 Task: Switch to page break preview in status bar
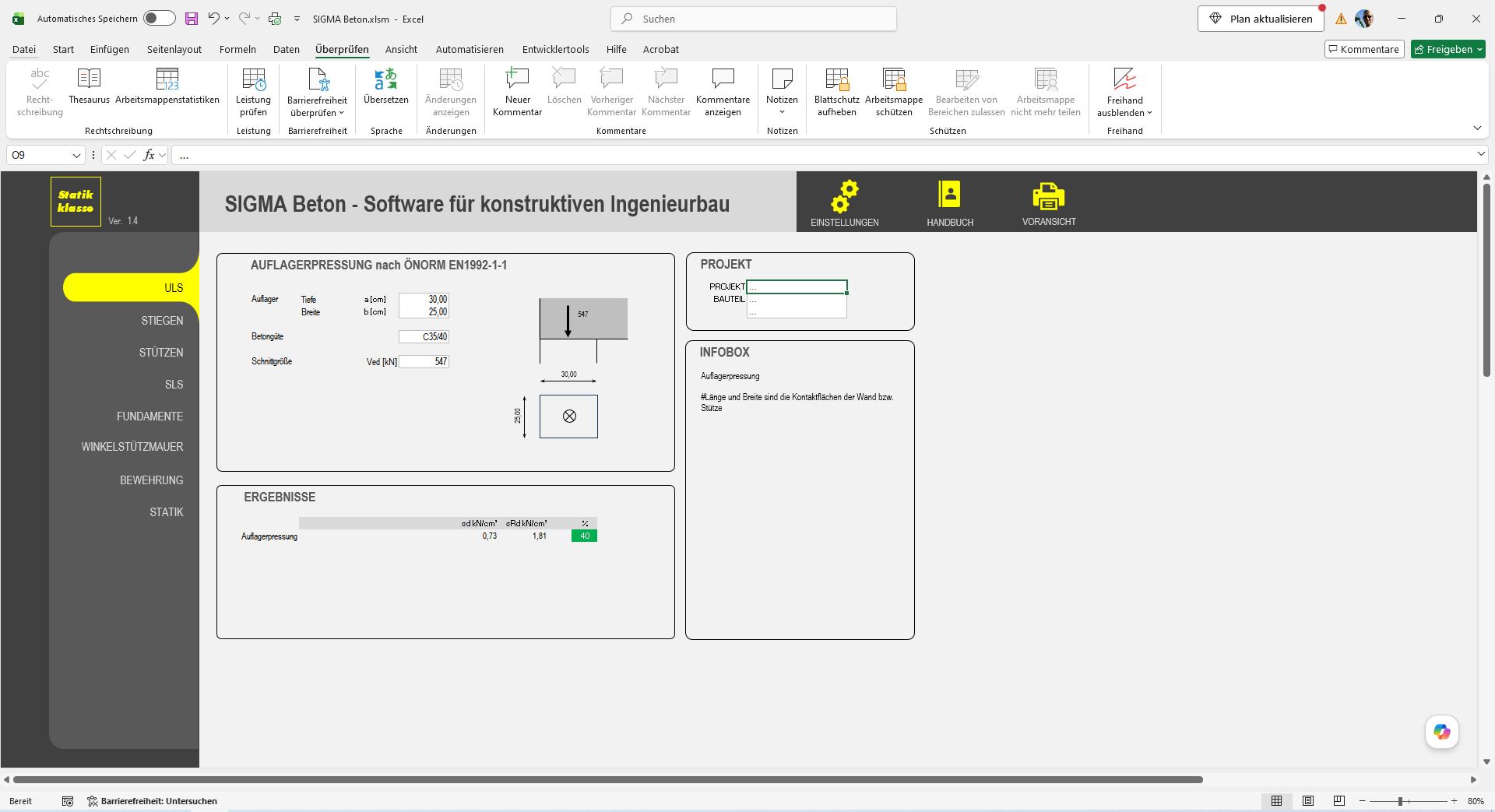[1339, 801]
